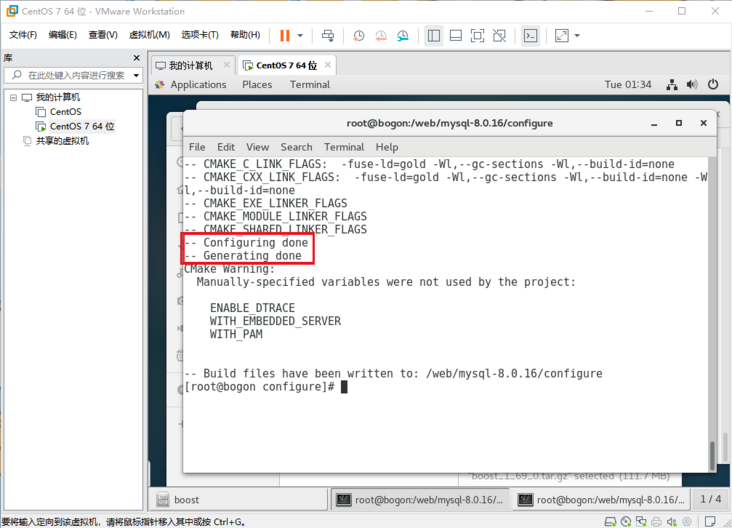Open the snapshot manager icon

[x=403, y=36]
